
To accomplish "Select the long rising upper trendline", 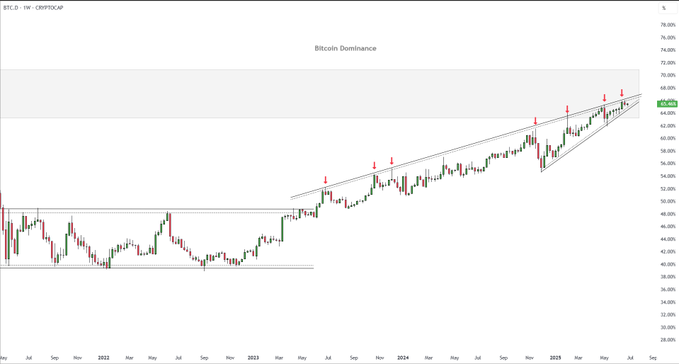I will pyautogui.click(x=466, y=146).
